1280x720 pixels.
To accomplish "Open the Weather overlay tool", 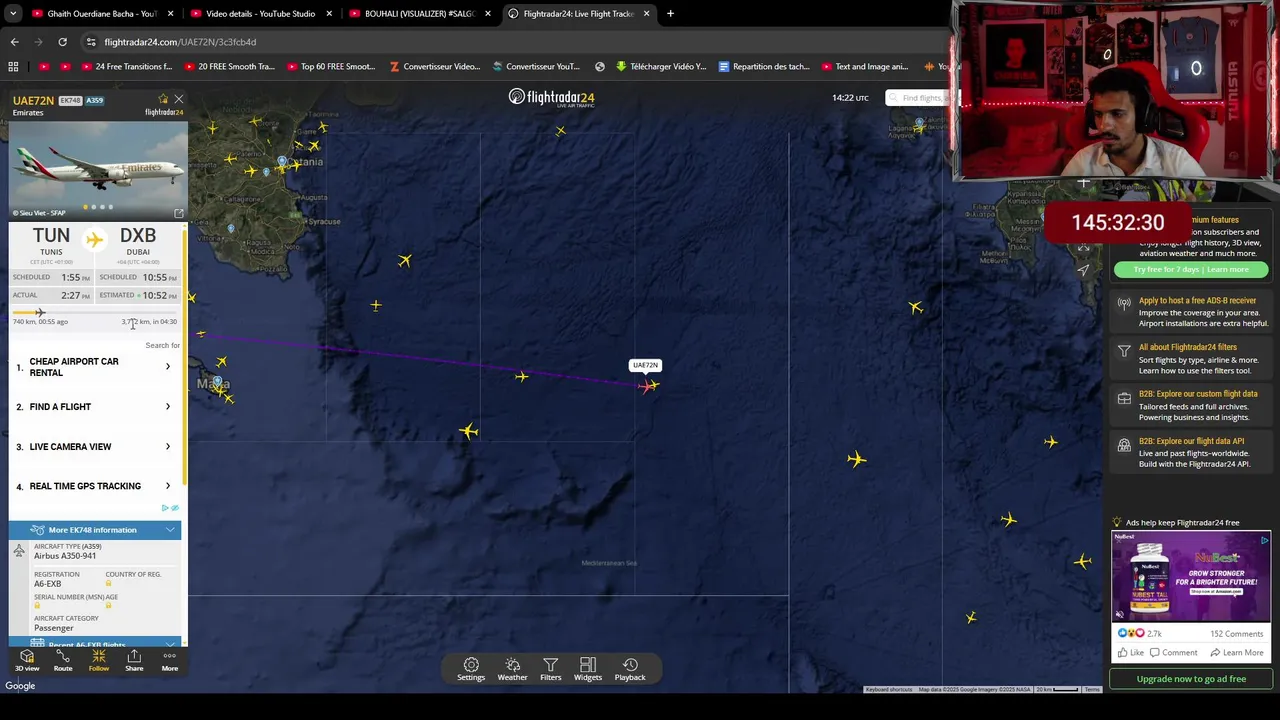I will (x=512, y=669).
